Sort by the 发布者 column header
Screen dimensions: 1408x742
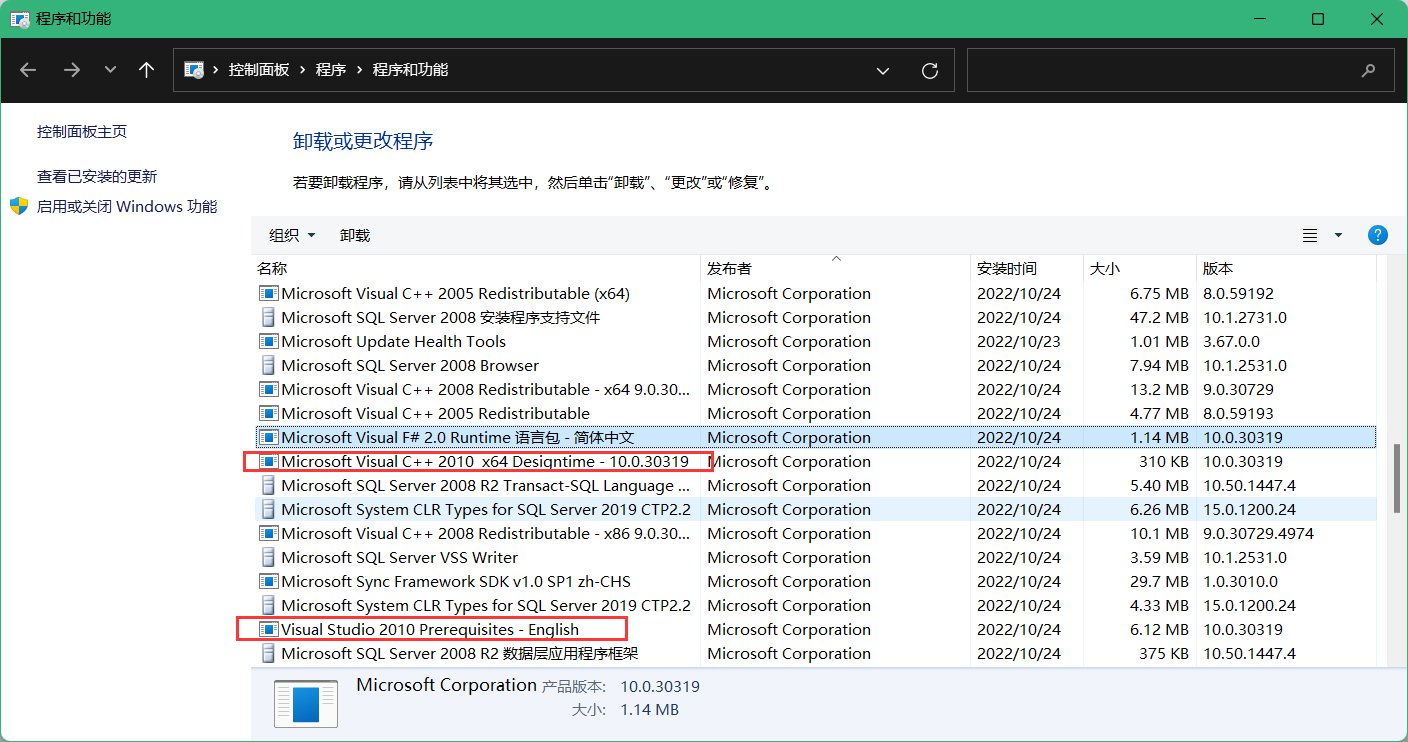[836, 268]
